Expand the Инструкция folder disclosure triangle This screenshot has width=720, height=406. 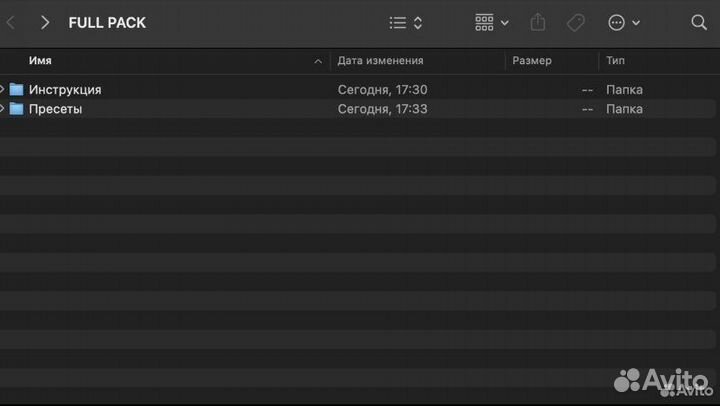3,89
